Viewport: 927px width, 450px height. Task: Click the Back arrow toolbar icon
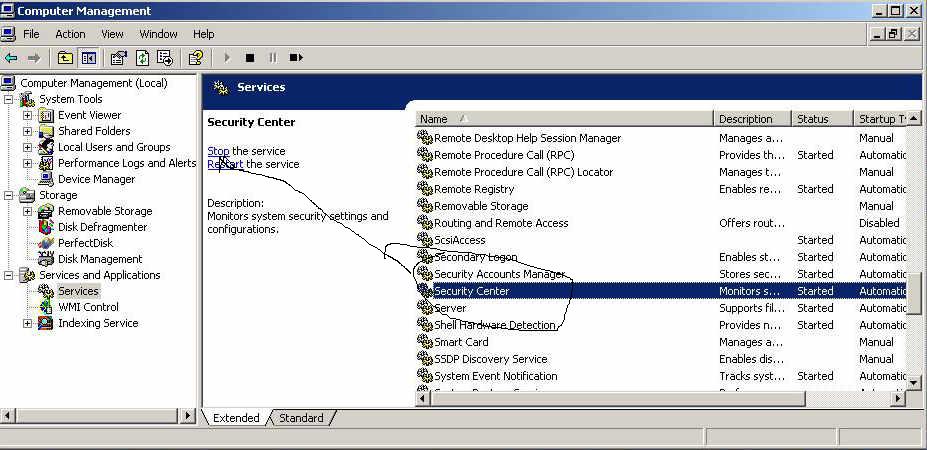click(11, 57)
